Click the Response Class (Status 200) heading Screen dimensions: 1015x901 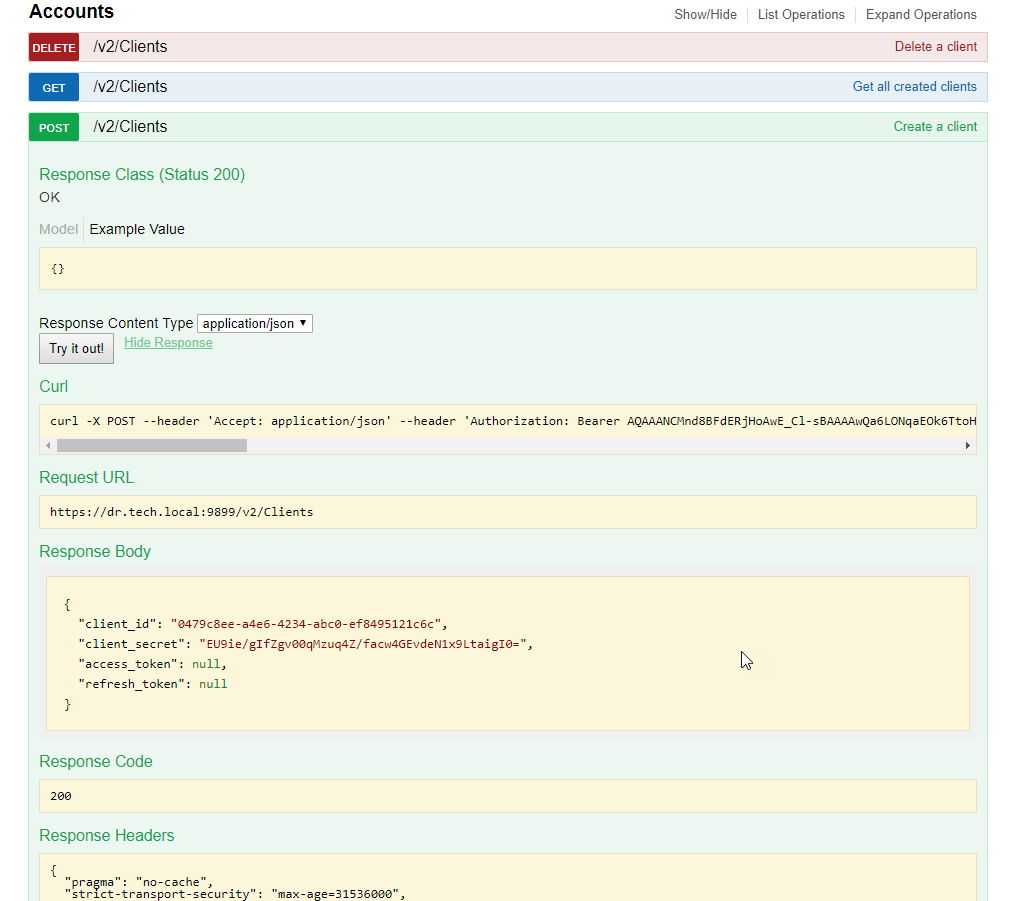tap(142, 175)
